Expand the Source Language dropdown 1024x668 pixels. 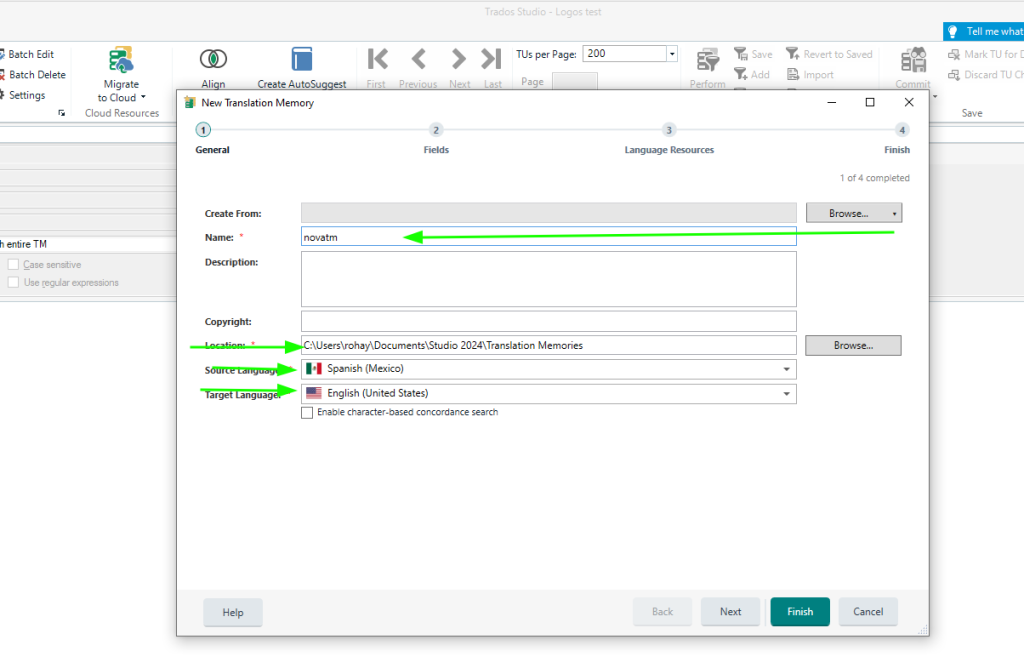pyautogui.click(x=786, y=369)
